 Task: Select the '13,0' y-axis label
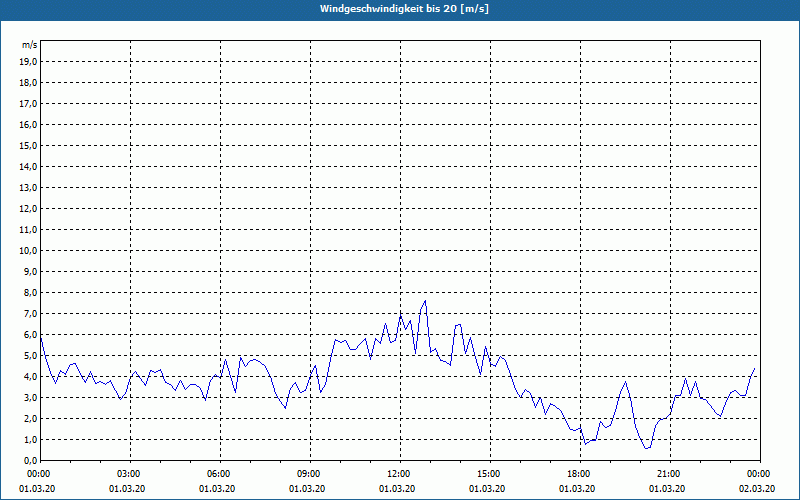(28, 188)
